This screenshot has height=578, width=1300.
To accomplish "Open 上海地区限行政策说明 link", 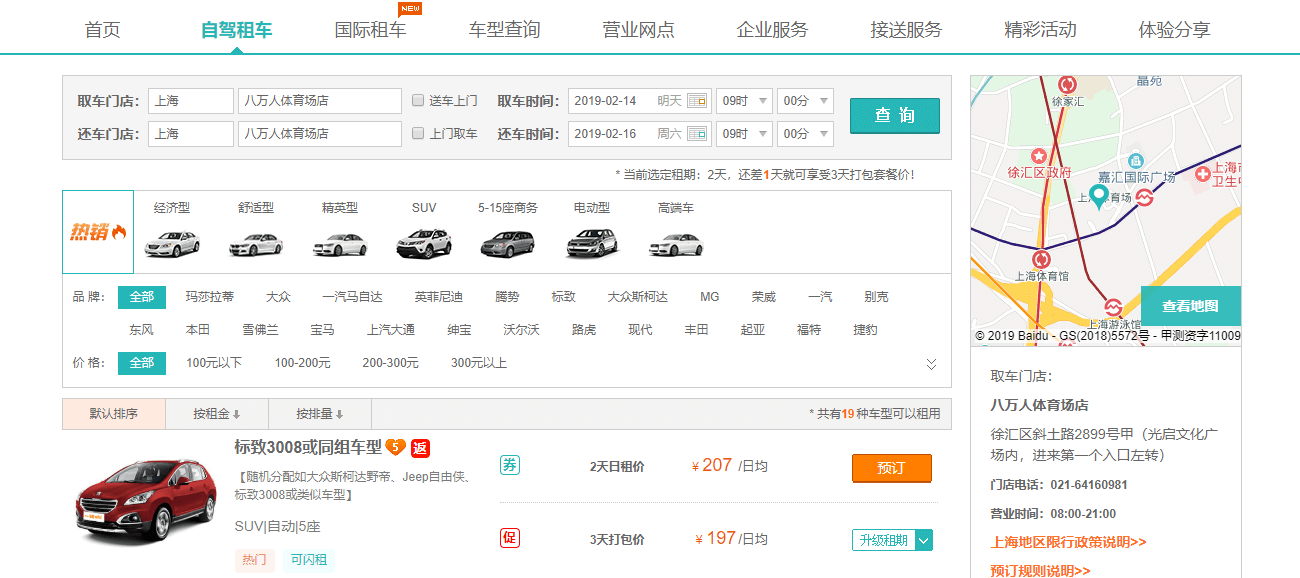I will [x=1068, y=542].
